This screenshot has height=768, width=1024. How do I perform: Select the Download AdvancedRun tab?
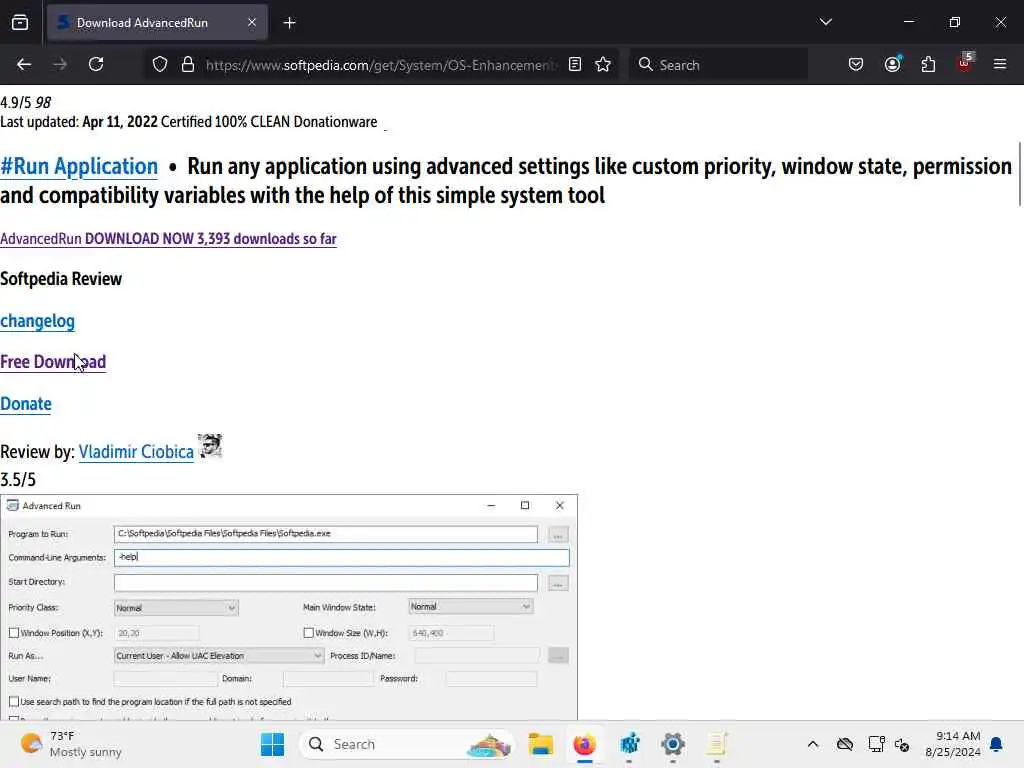pos(157,23)
